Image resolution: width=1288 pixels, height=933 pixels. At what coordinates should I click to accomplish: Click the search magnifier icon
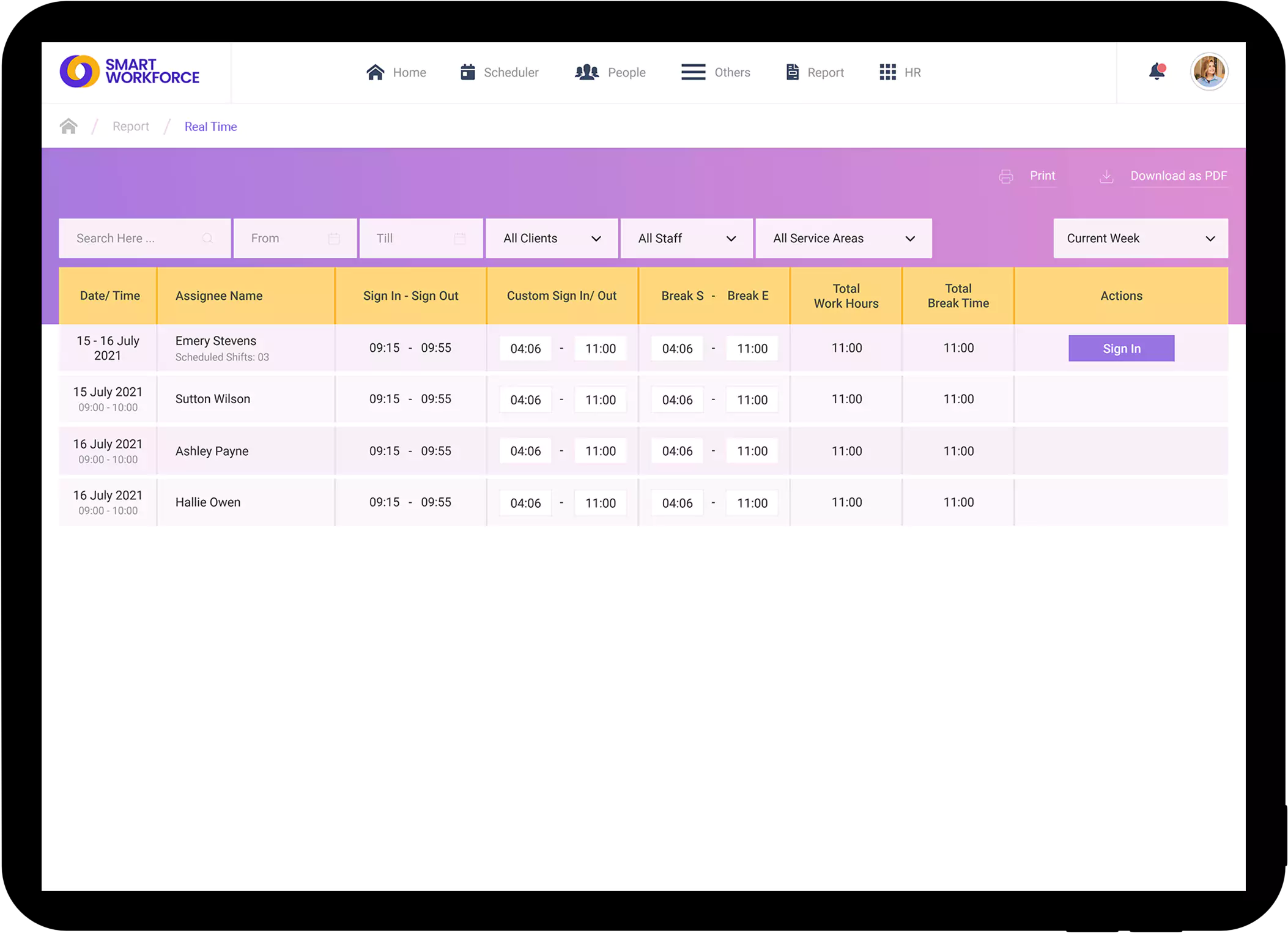(207, 238)
